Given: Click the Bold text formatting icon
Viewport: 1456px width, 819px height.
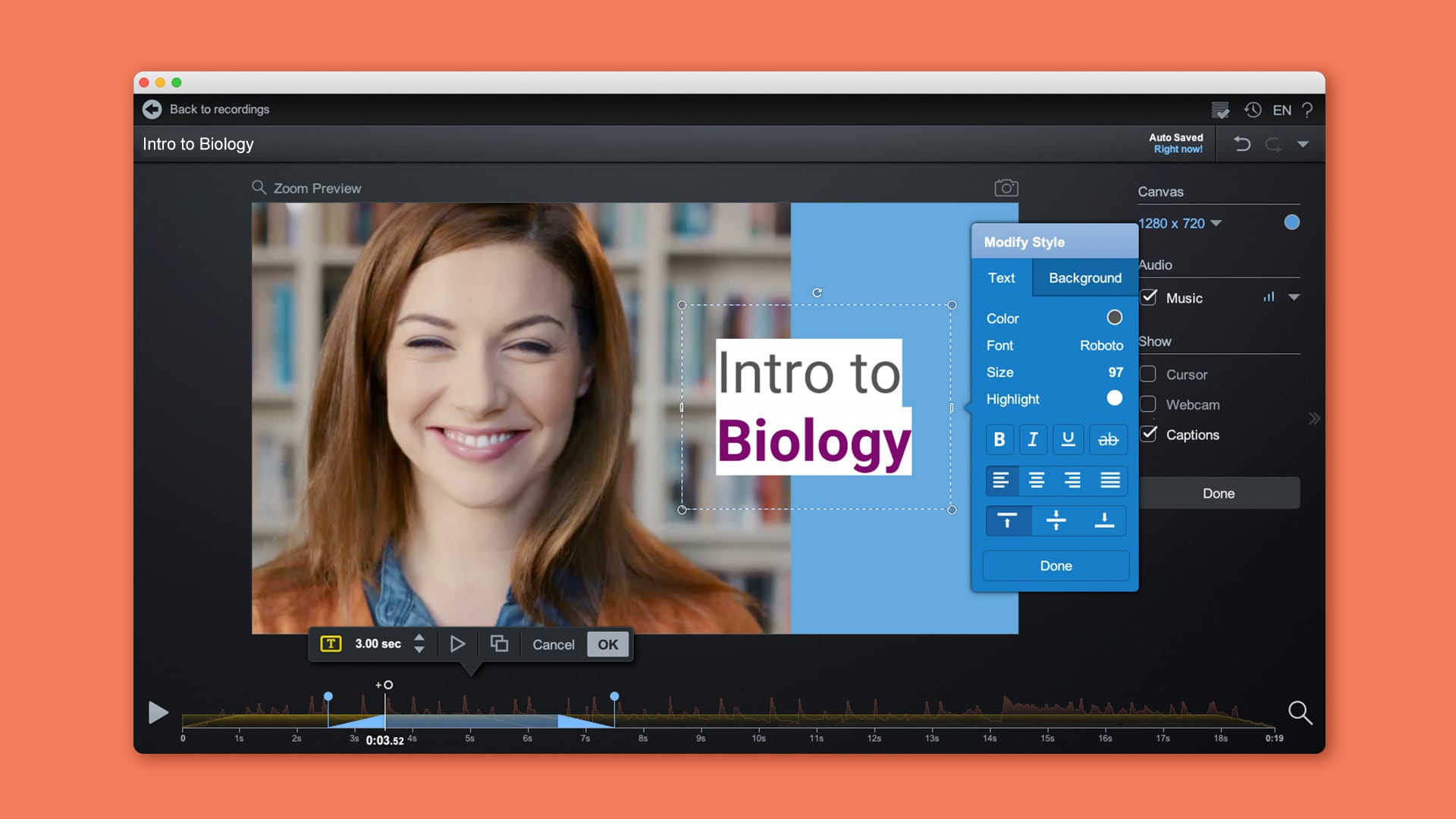Looking at the screenshot, I should point(1001,439).
